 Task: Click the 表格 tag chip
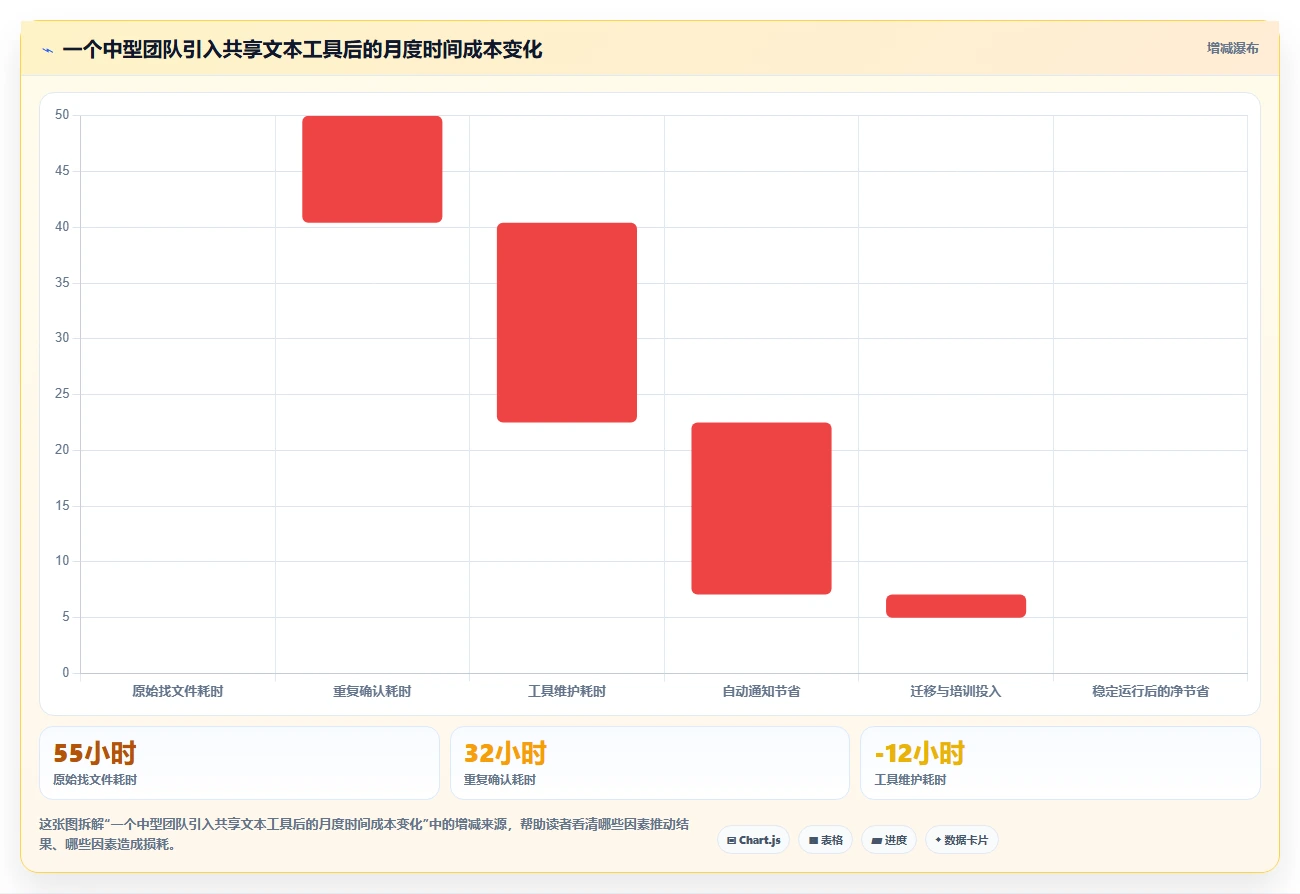825,840
